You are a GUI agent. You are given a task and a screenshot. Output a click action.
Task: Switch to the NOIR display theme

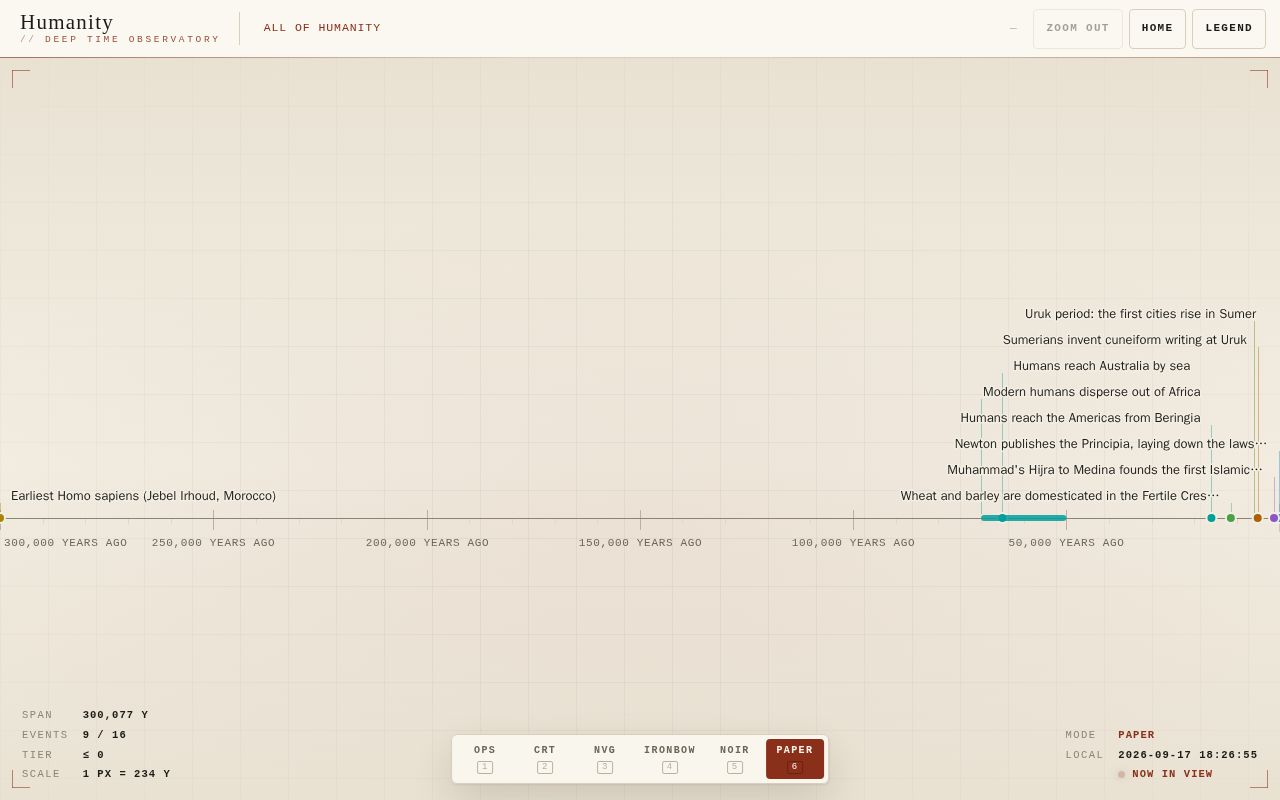(735, 759)
